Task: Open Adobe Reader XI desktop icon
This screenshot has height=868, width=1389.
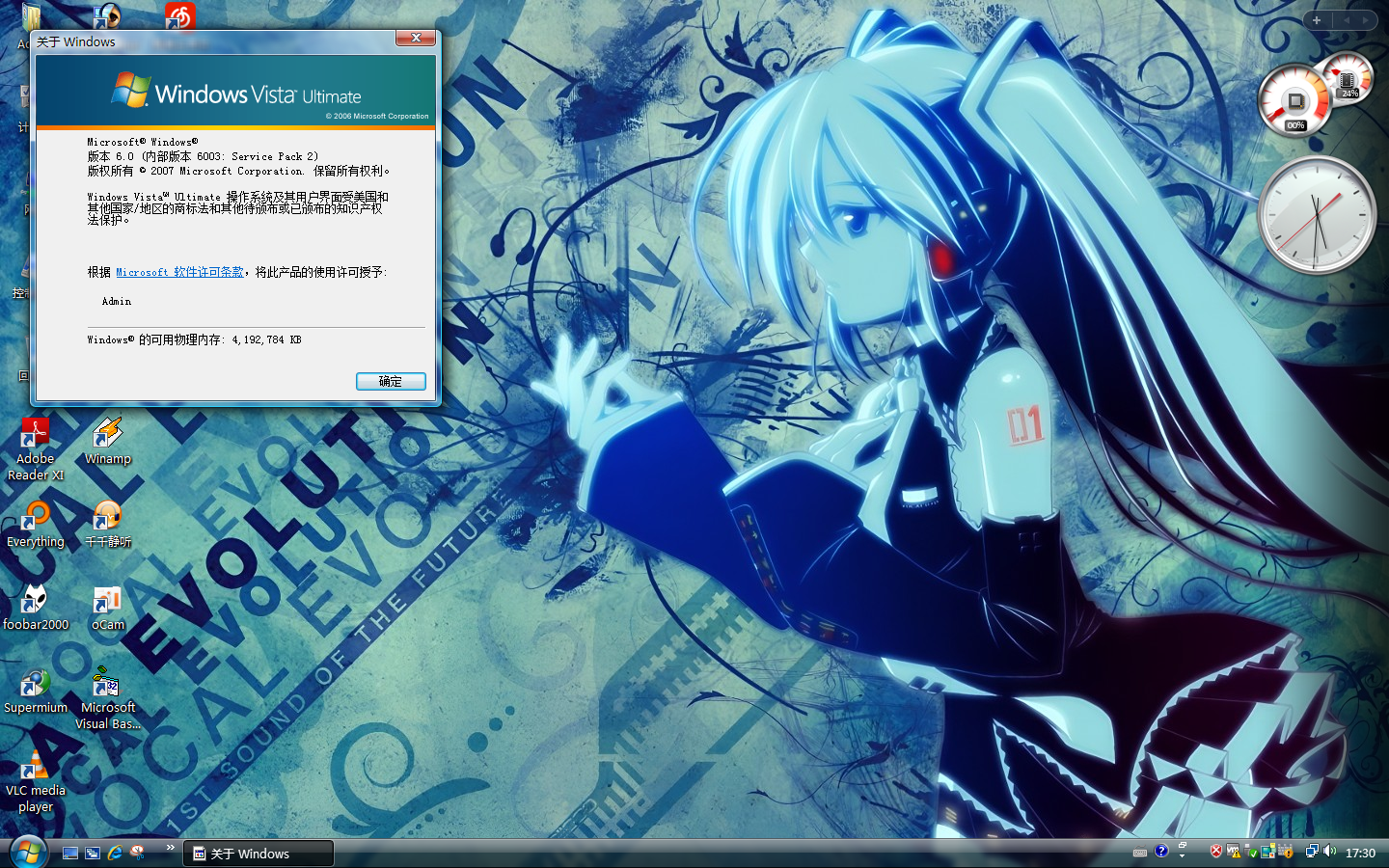Action: tap(36, 449)
